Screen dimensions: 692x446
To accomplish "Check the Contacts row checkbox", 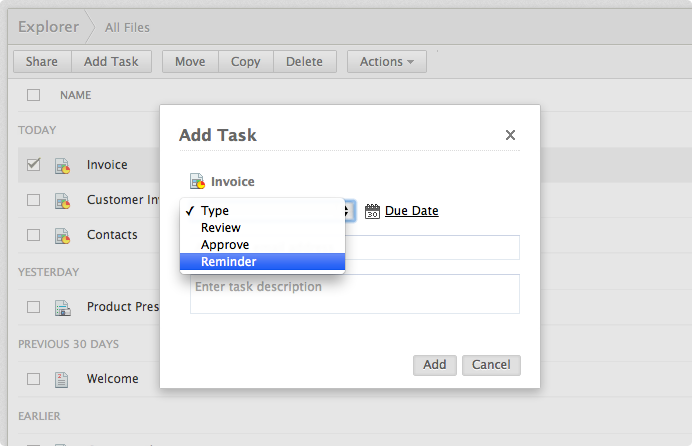I will pyautogui.click(x=34, y=235).
